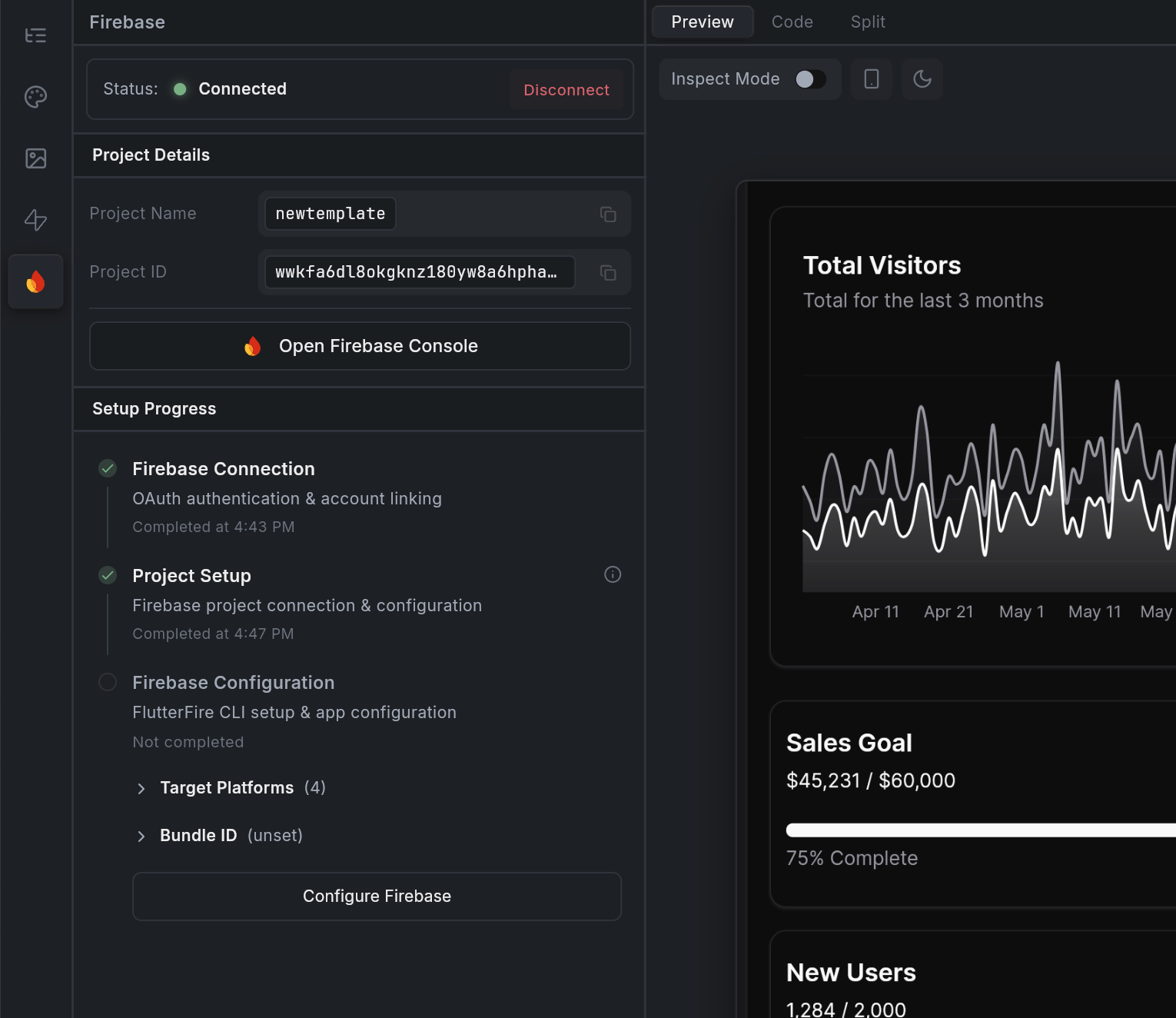Screen dimensions: 1176x1018
Task: Click the Setup Progress heading
Action: tap(154, 408)
